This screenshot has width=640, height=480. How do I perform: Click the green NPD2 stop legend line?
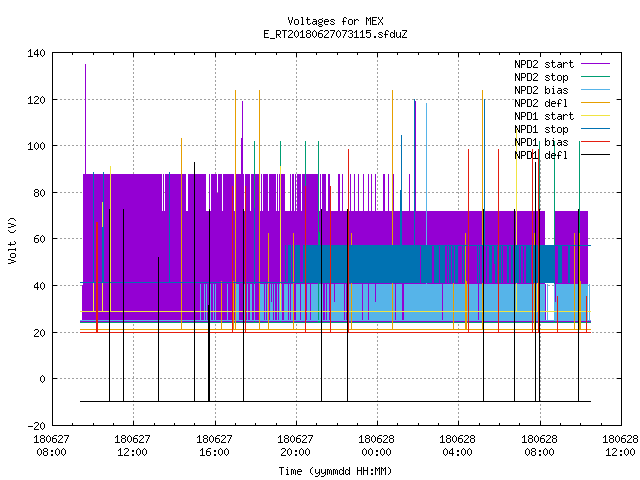pos(595,76)
